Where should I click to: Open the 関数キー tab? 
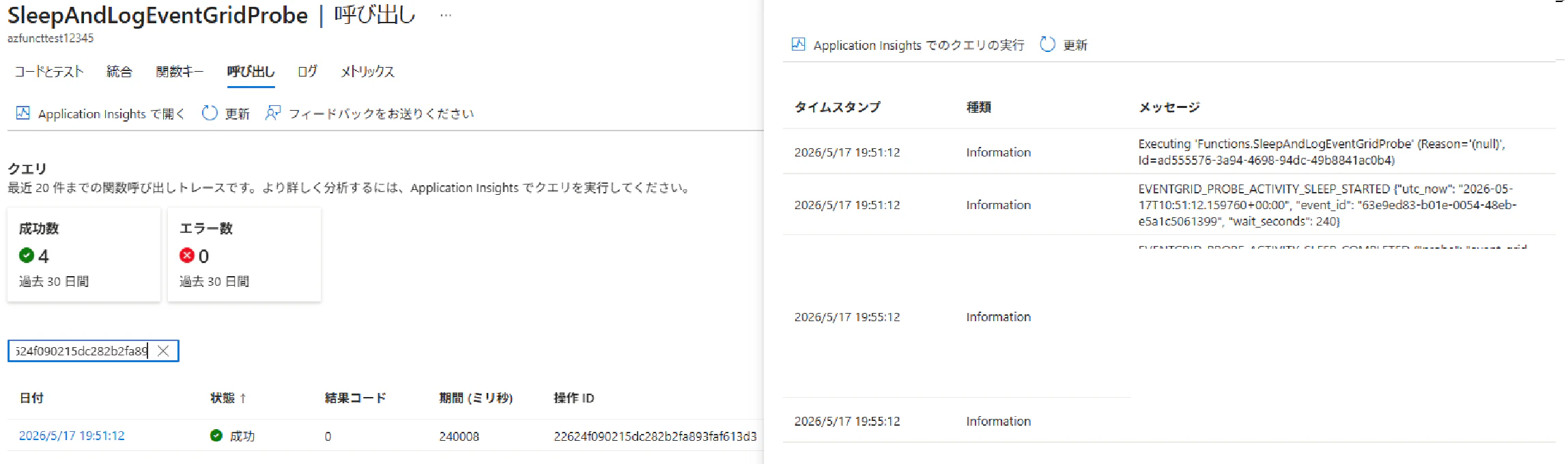[x=180, y=71]
